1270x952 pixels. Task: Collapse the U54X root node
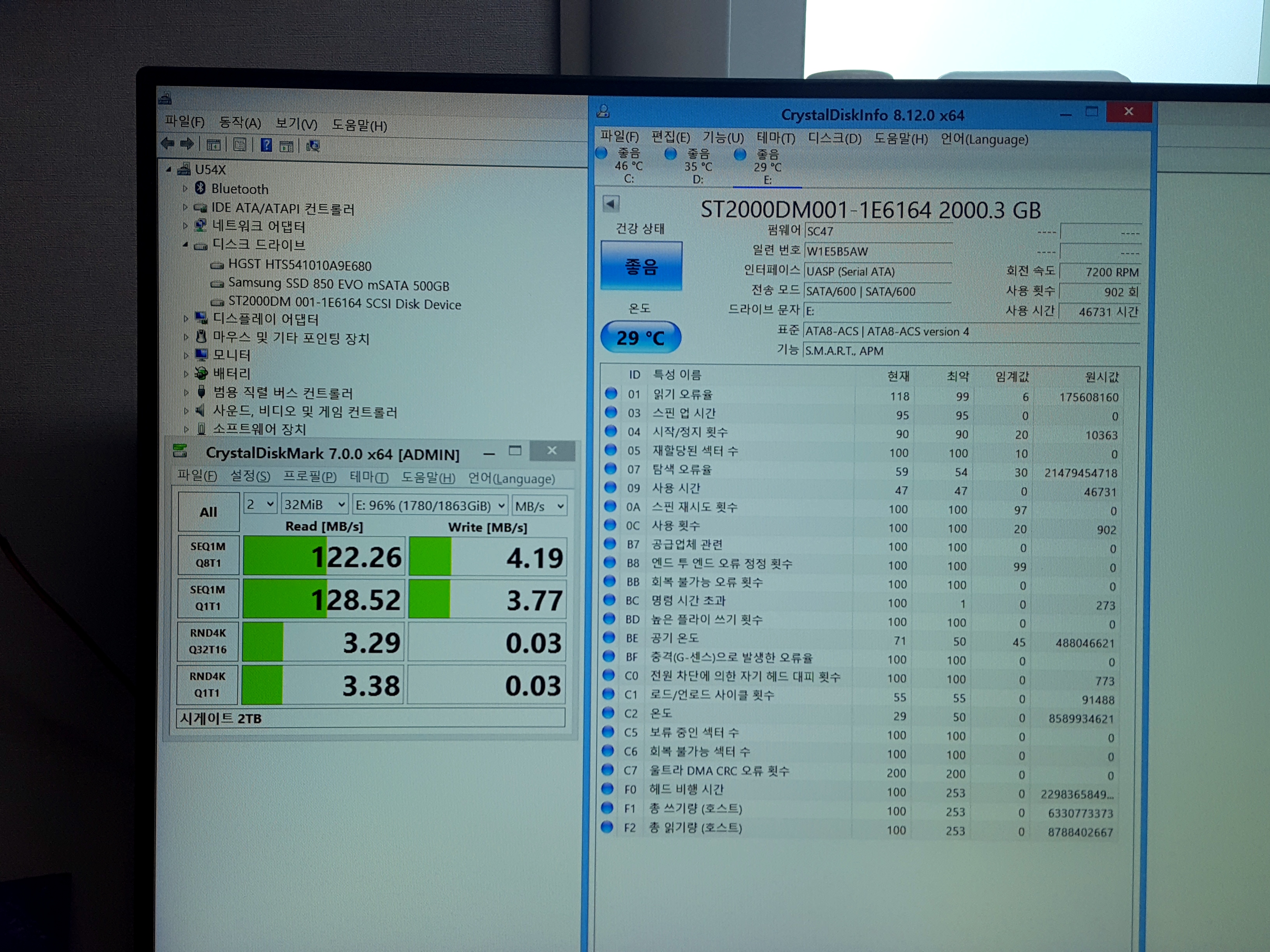(169, 169)
